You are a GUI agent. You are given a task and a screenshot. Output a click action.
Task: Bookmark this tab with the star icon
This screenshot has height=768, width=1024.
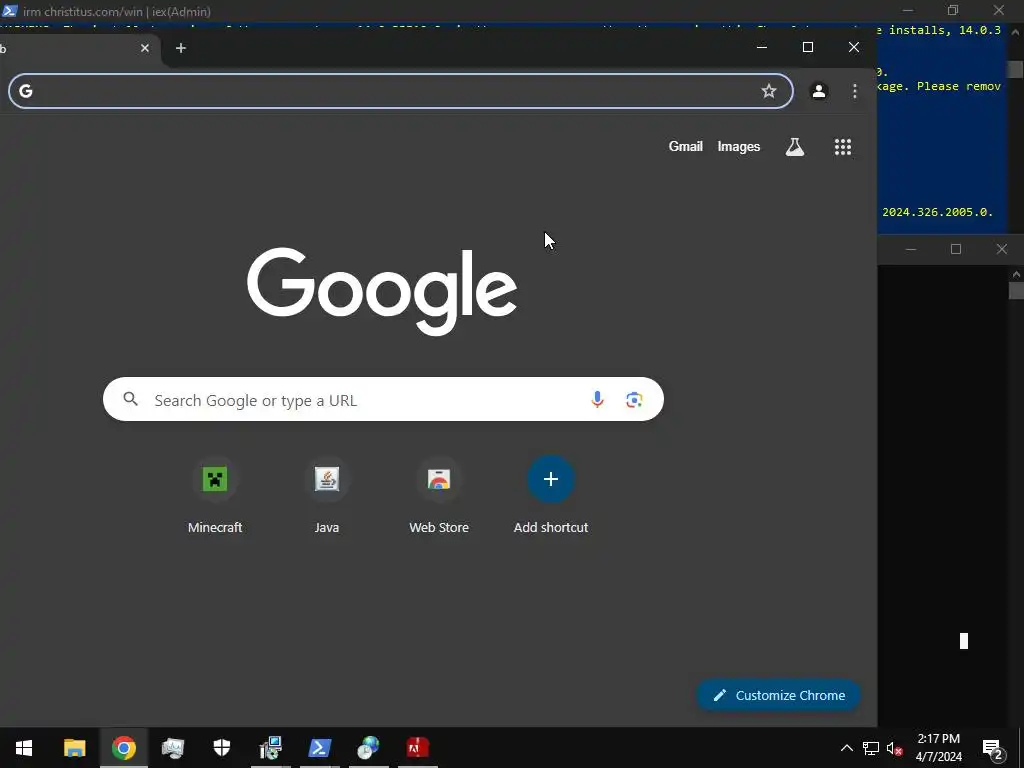pyautogui.click(x=769, y=91)
